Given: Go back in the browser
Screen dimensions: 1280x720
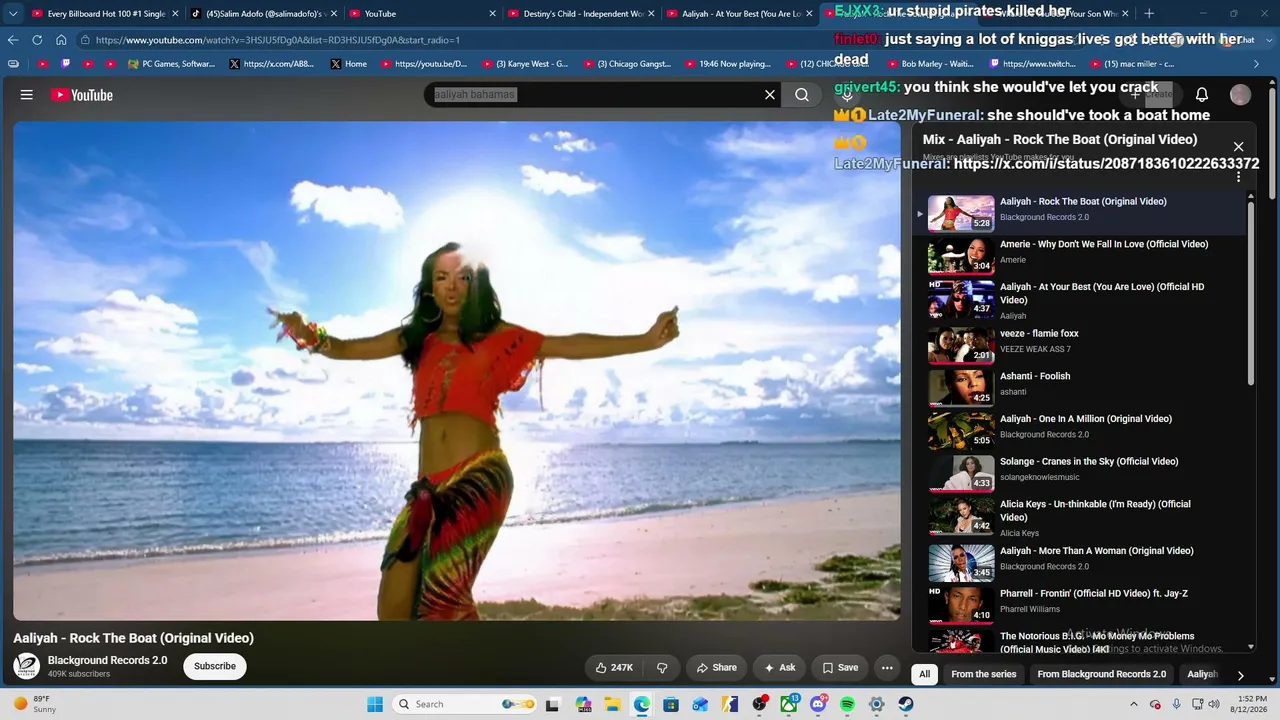Looking at the screenshot, I should click(x=13, y=40).
